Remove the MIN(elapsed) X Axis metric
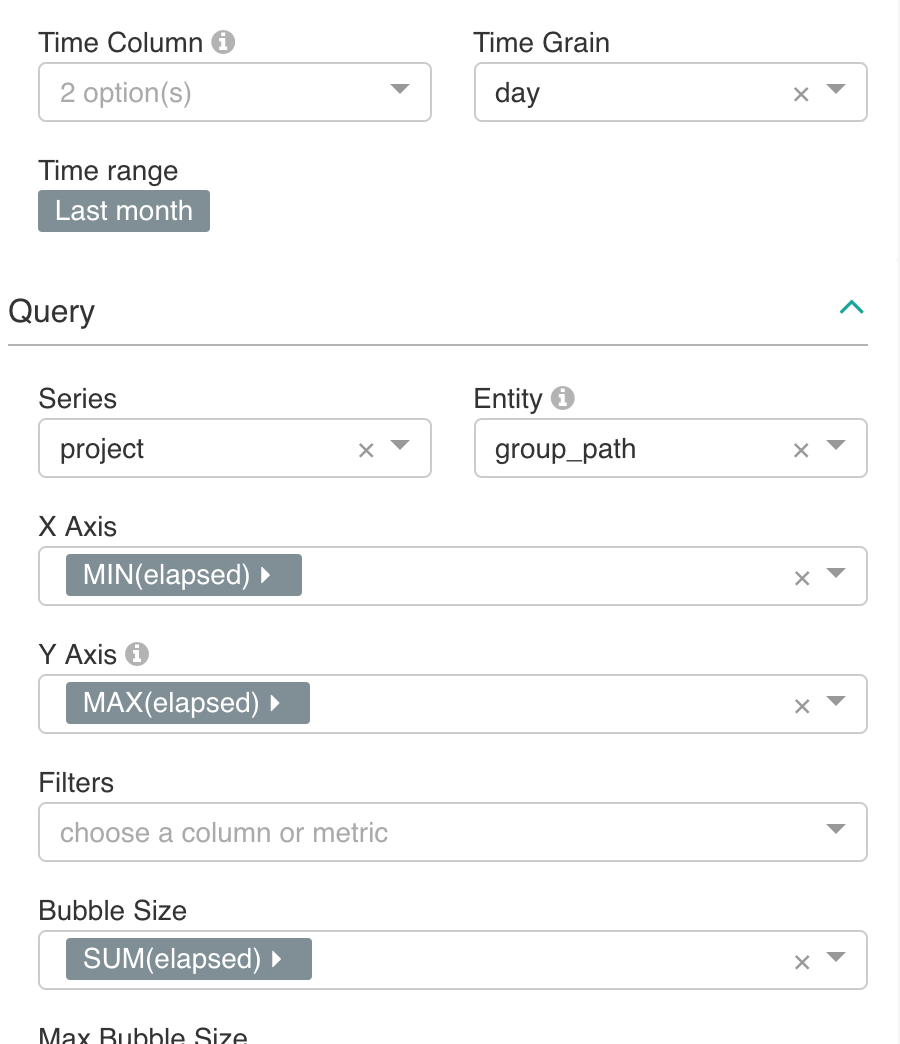 coord(800,576)
